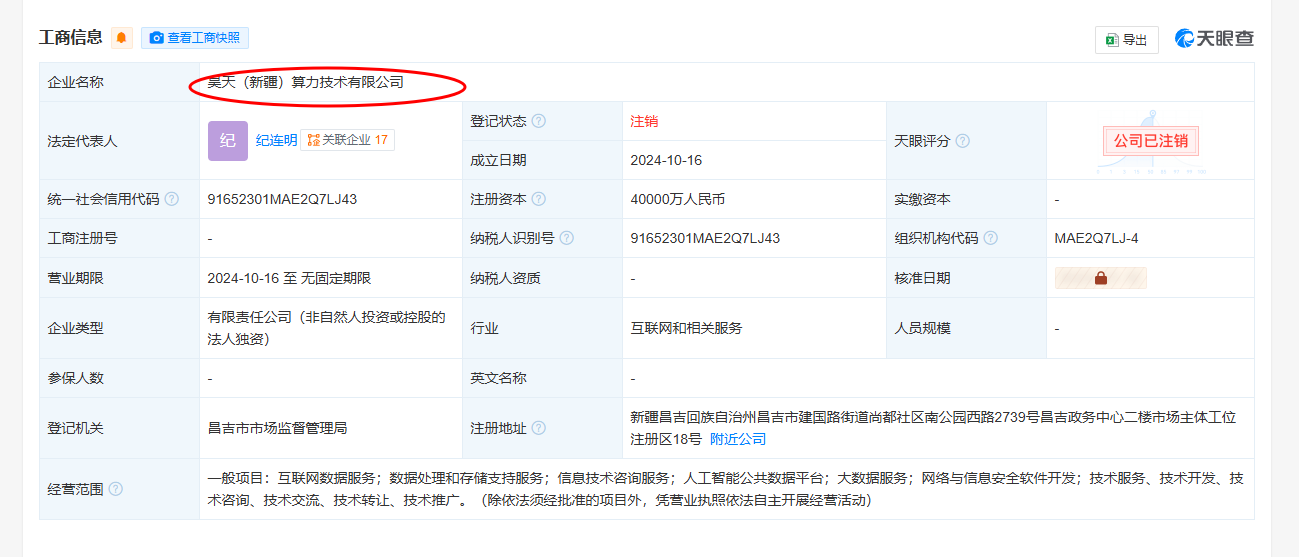Select the 经营范围 description text
The height and width of the screenshot is (557, 1299).
pos(725,489)
